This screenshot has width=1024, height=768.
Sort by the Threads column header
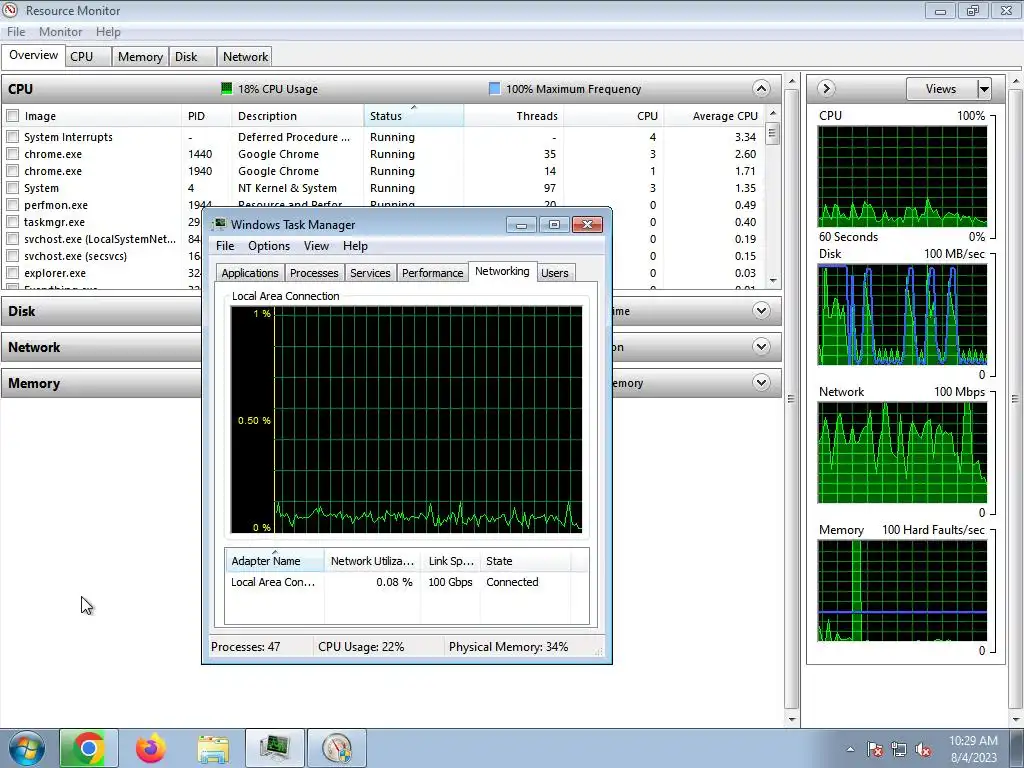(514, 116)
